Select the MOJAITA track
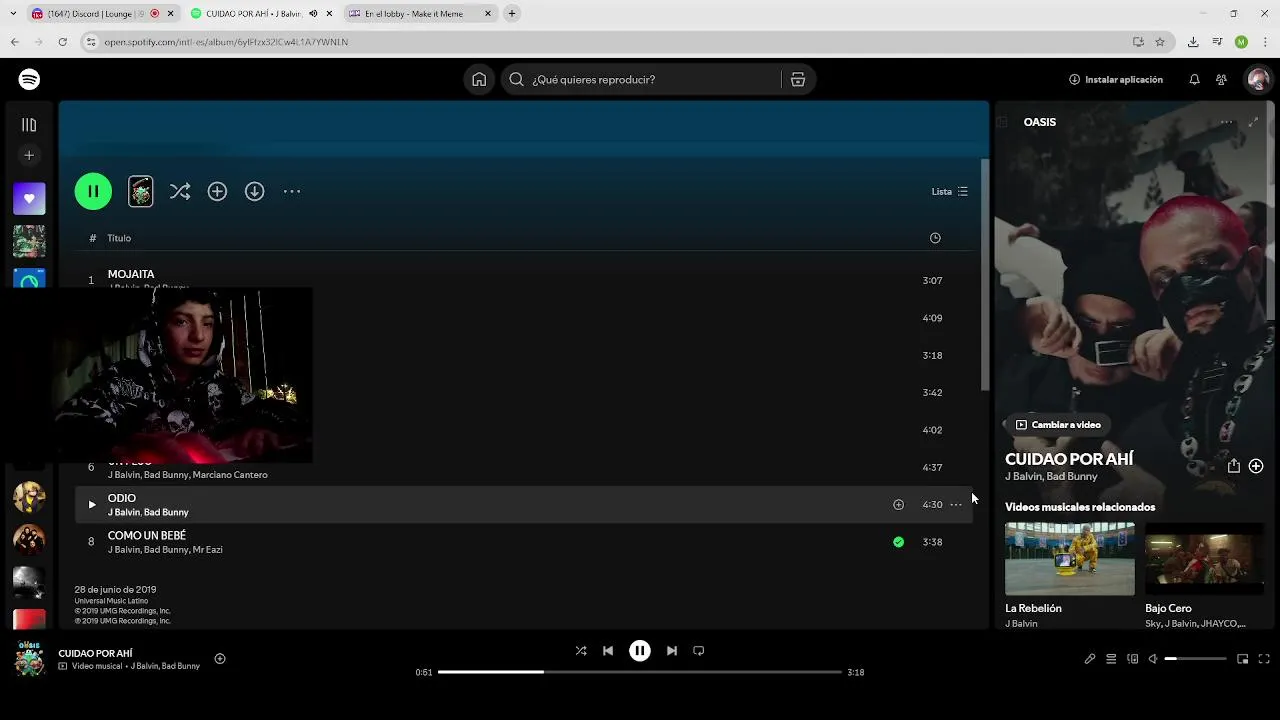The width and height of the screenshot is (1280, 720). tap(131, 274)
